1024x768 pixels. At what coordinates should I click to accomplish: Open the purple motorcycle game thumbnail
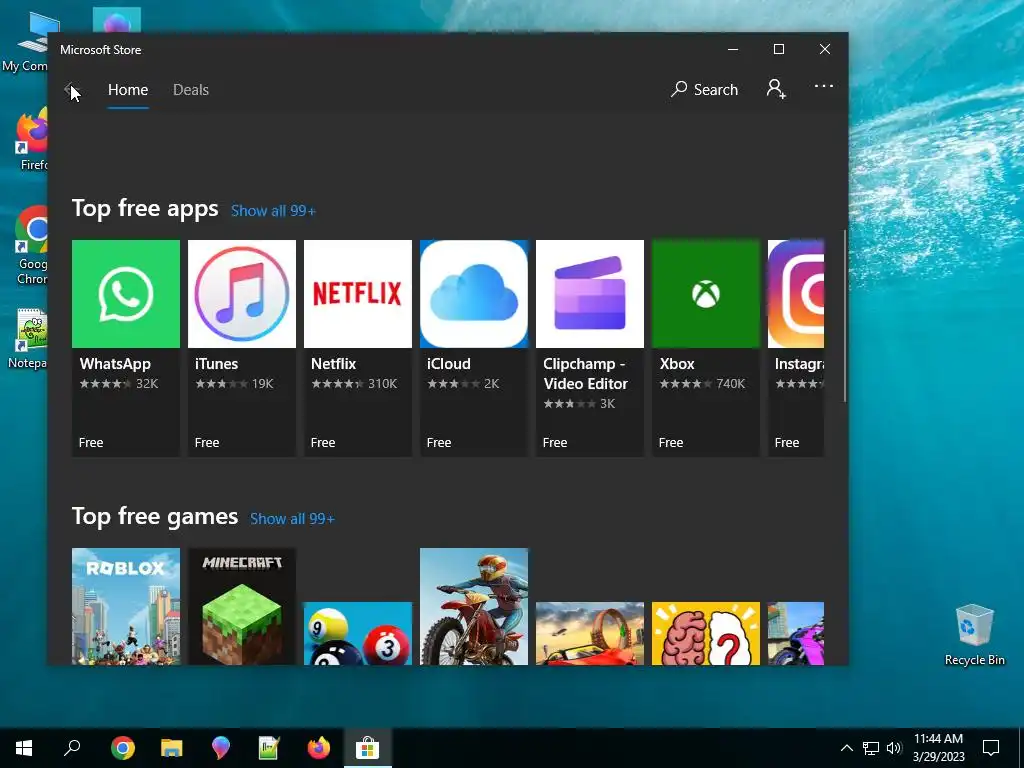point(796,633)
